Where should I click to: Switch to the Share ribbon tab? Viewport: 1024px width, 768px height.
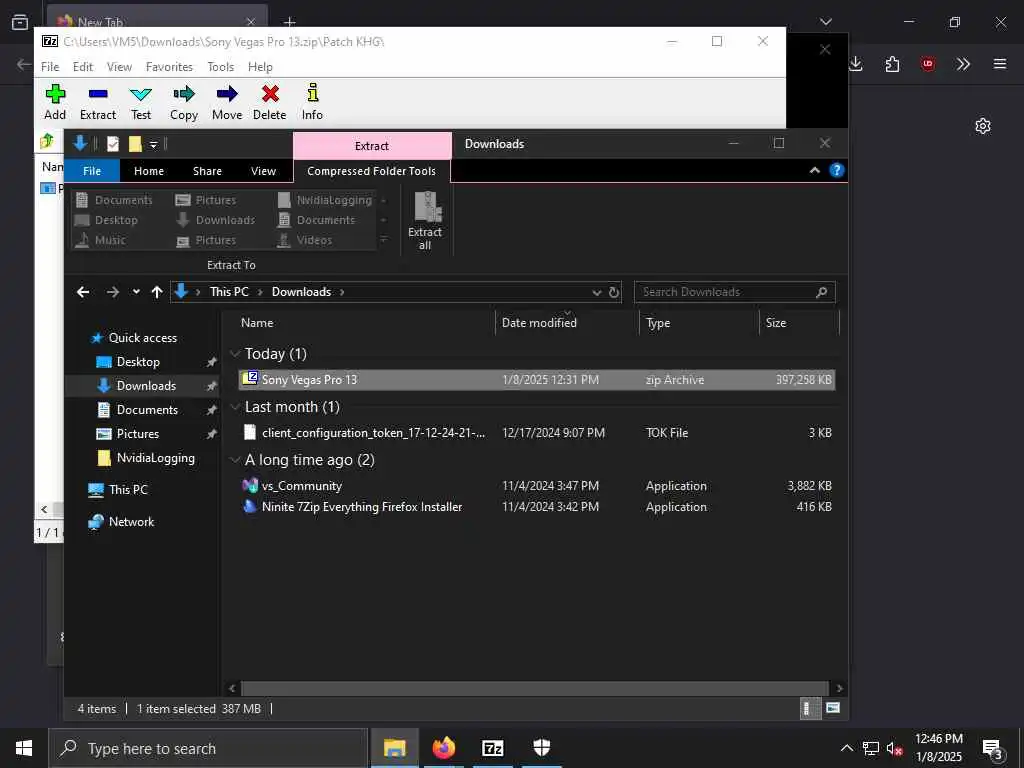tap(207, 171)
